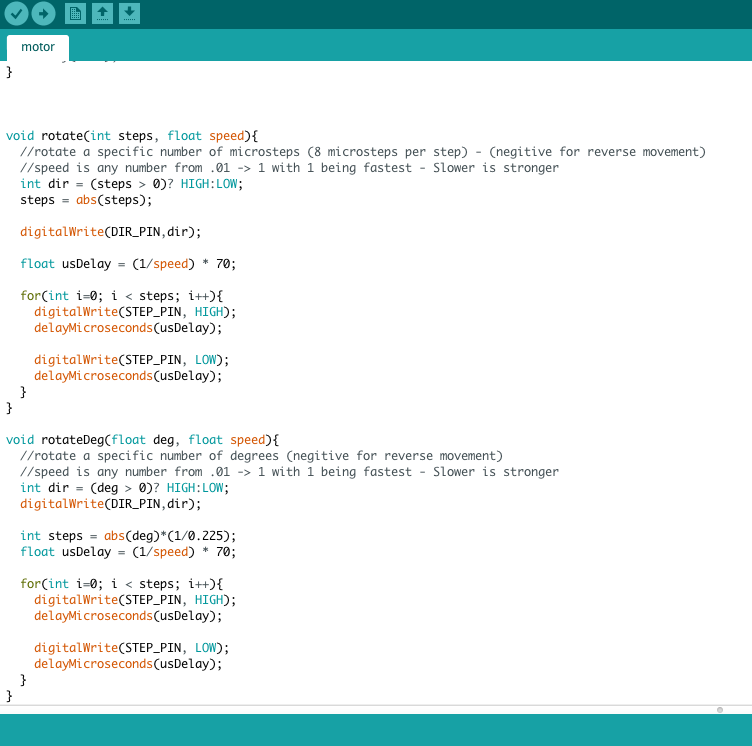Viewport: 752px width, 746px height.
Task: Click the comment about 8 microsteps per step
Action: coord(363,152)
